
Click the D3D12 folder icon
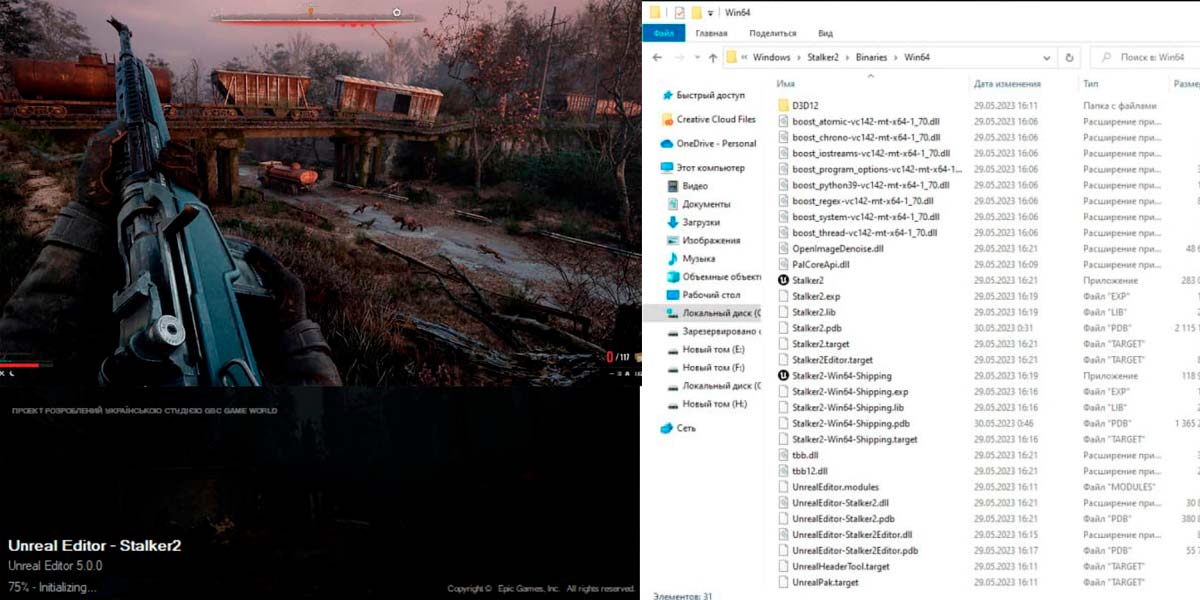pyautogui.click(x=784, y=105)
